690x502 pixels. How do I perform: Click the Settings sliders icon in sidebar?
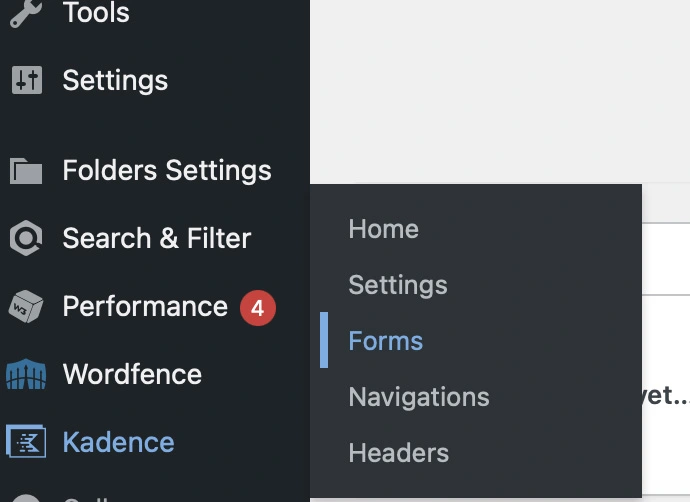pyautogui.click(x=27, y=80)
